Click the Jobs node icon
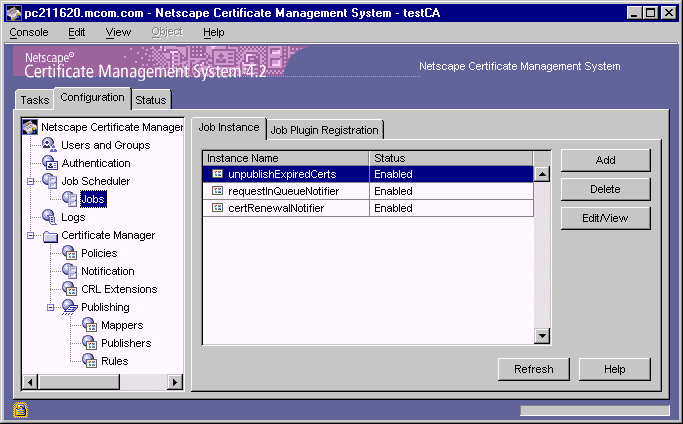Image resolution: width=683 pixels, height=424 pixels. [70, 199]
